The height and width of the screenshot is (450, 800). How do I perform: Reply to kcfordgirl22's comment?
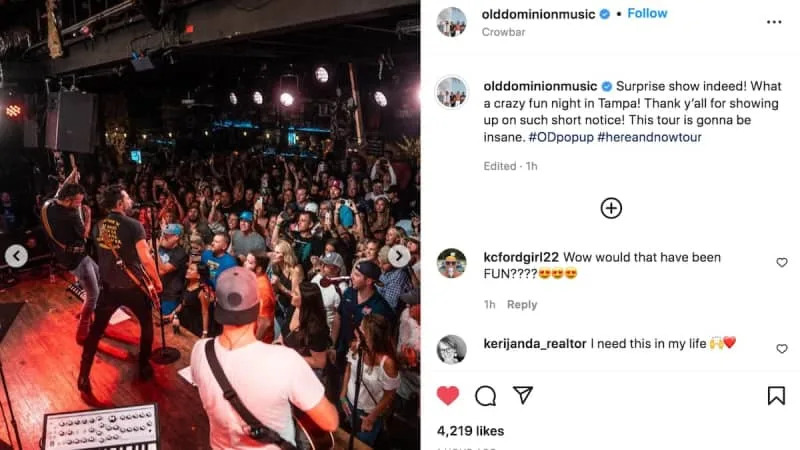pyautogui.click(x=522, y=305)
